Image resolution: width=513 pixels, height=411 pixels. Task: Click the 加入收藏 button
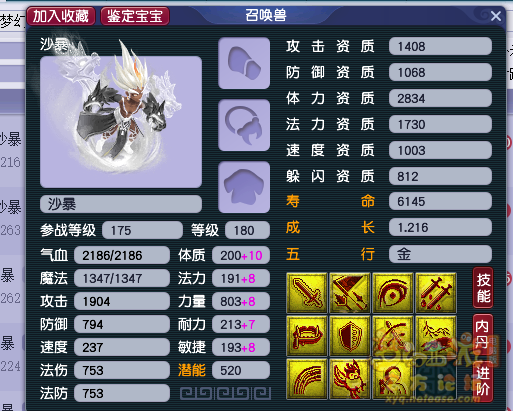[x=61, y=16]
